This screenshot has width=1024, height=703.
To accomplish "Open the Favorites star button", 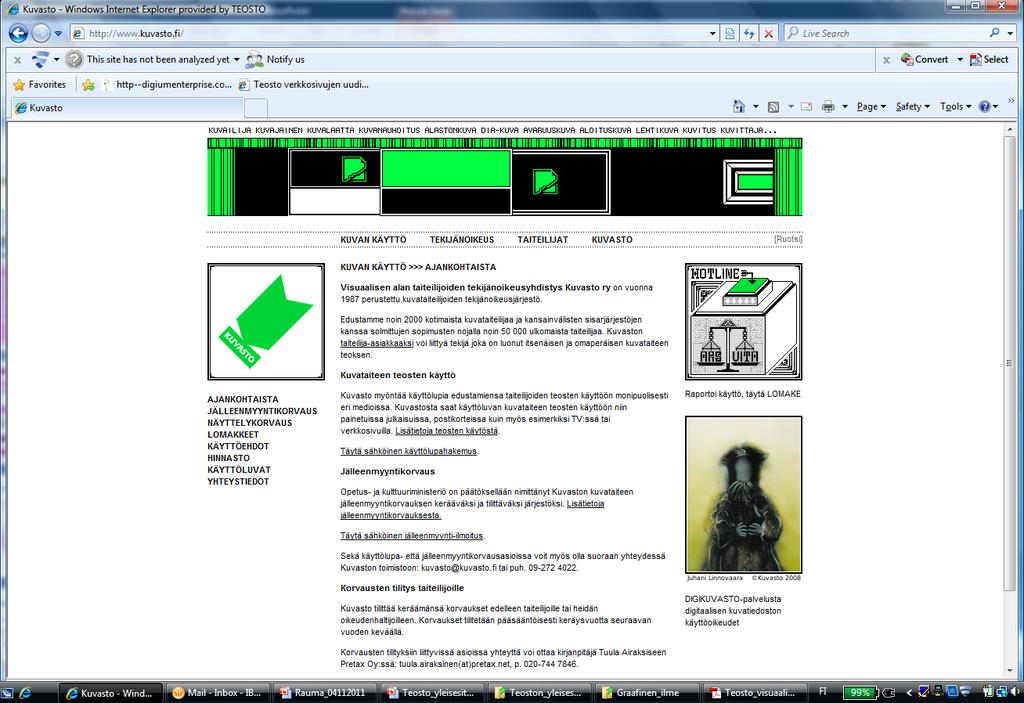I will click(x=40, y=84).
